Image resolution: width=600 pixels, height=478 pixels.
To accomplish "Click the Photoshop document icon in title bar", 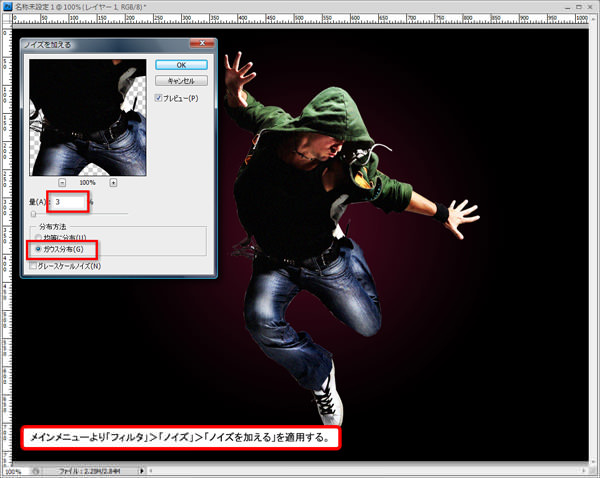I will [x=7, y=7].
